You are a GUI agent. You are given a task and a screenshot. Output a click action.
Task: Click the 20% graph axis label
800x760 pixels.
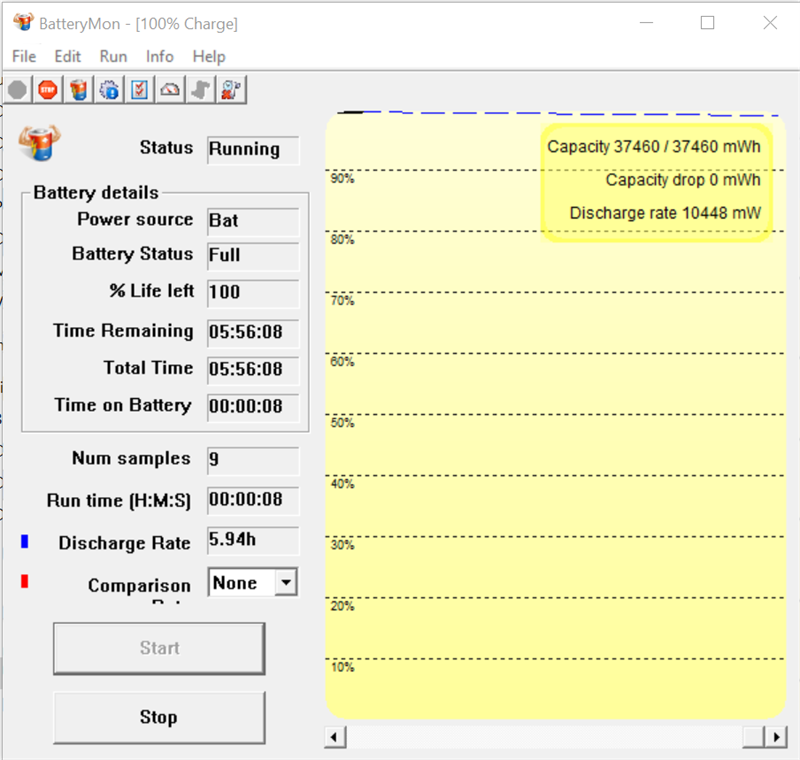(x=342, y=606)
